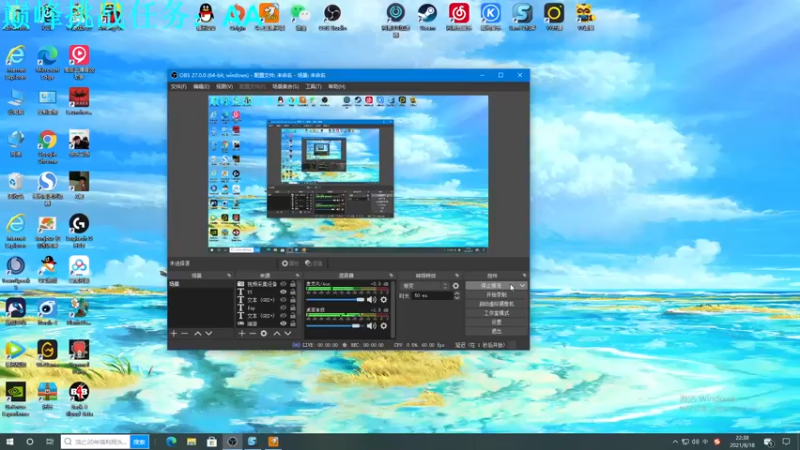
Task: Open Mic/Aux audio settings gear
Action: click(384, 299)
